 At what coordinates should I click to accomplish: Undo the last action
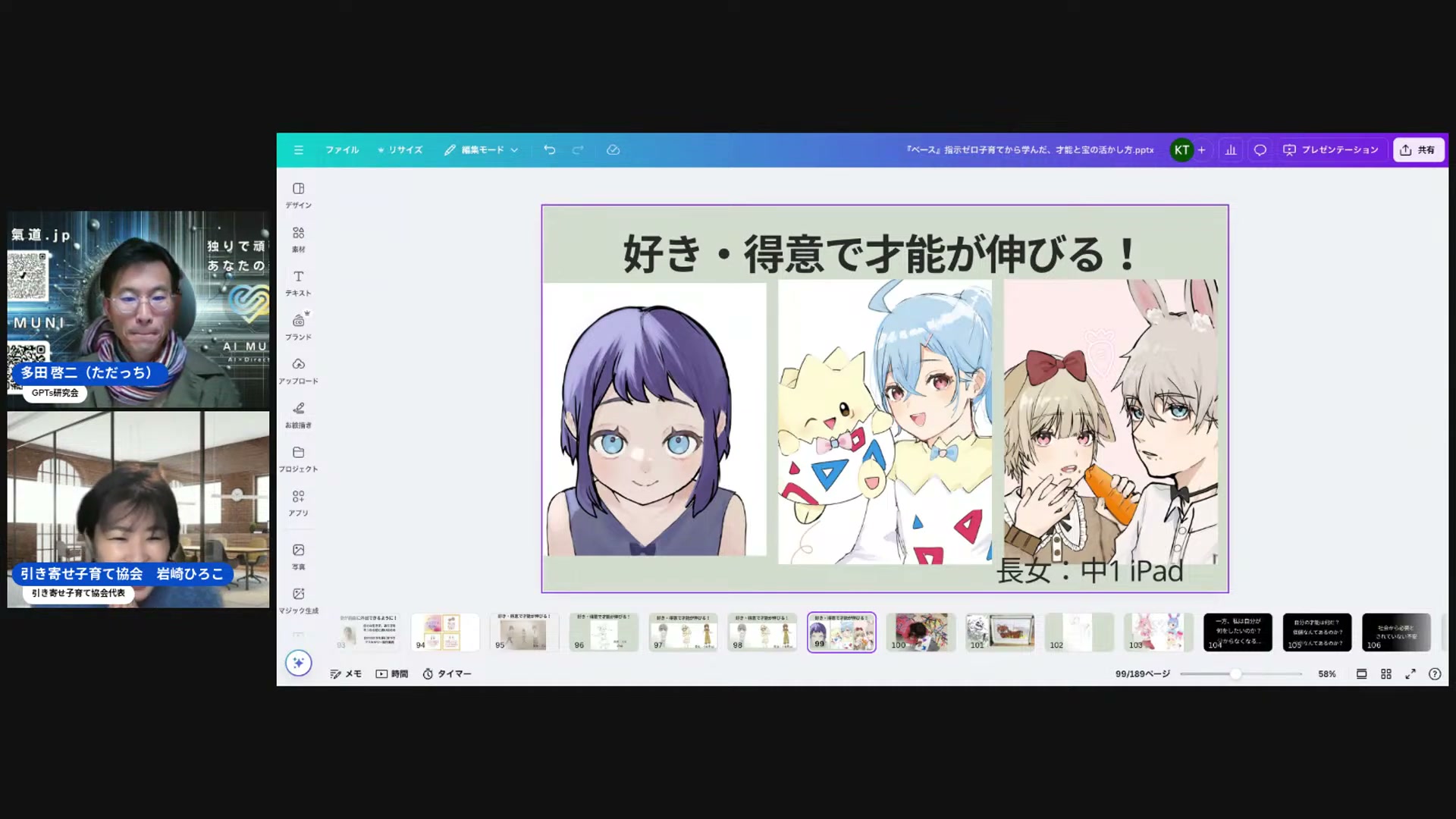click(550, 150)
